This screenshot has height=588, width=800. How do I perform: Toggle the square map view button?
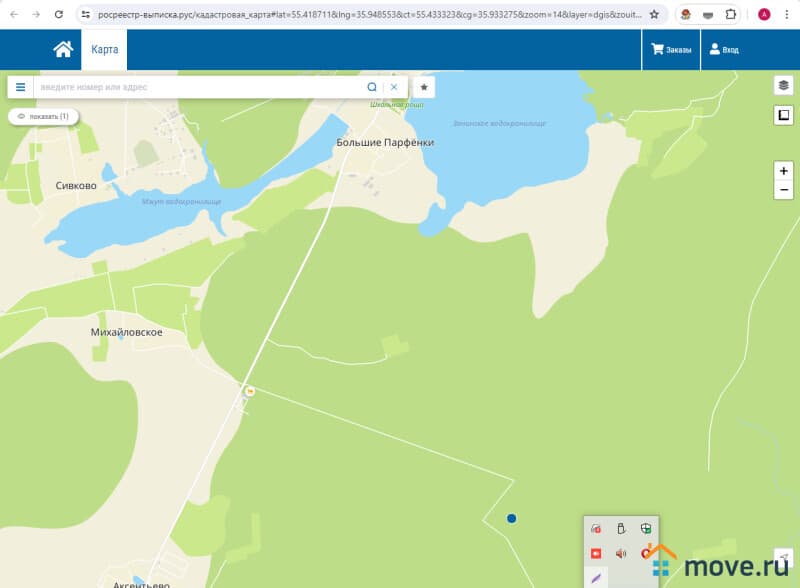[784, 115]
